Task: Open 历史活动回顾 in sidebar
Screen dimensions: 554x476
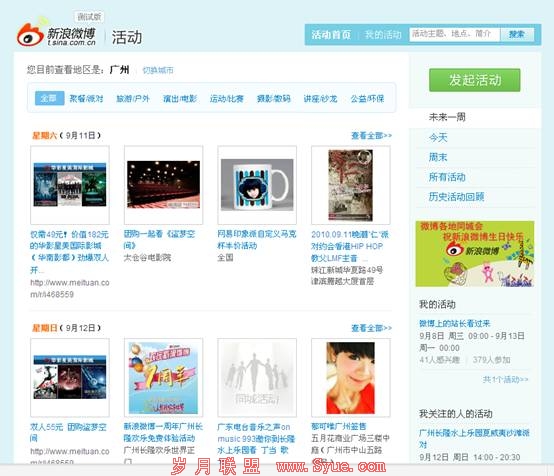Action: pos(456,196)
